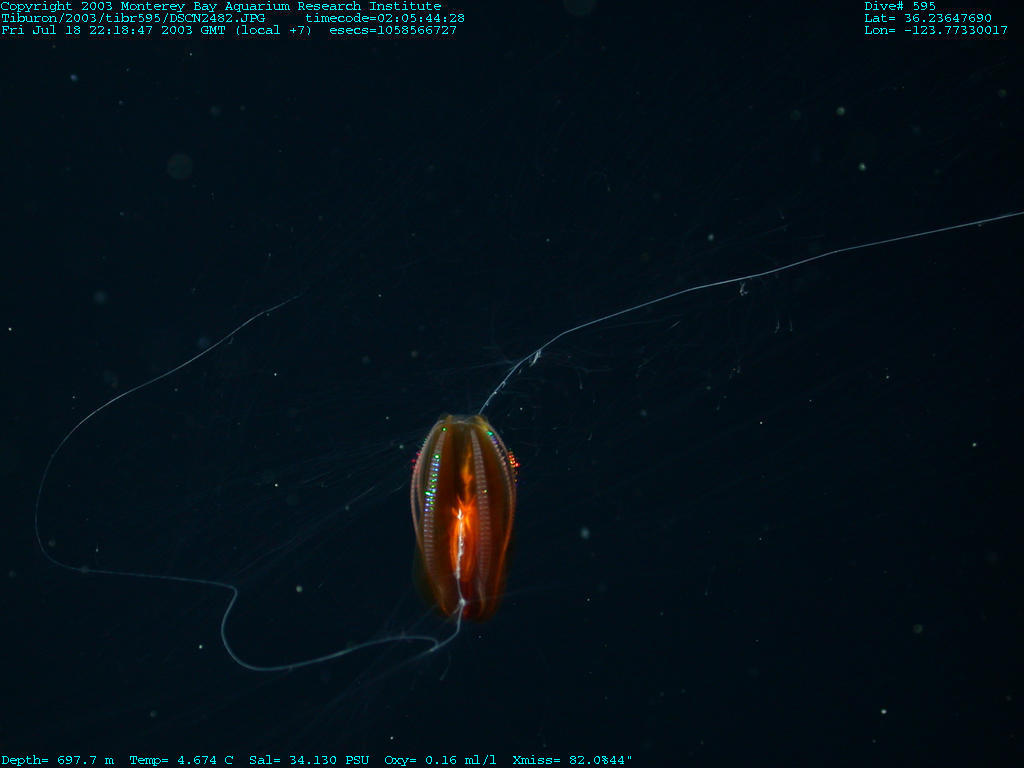
Task: Click the bright white center of the jelly
Action: tap(460, 515)
